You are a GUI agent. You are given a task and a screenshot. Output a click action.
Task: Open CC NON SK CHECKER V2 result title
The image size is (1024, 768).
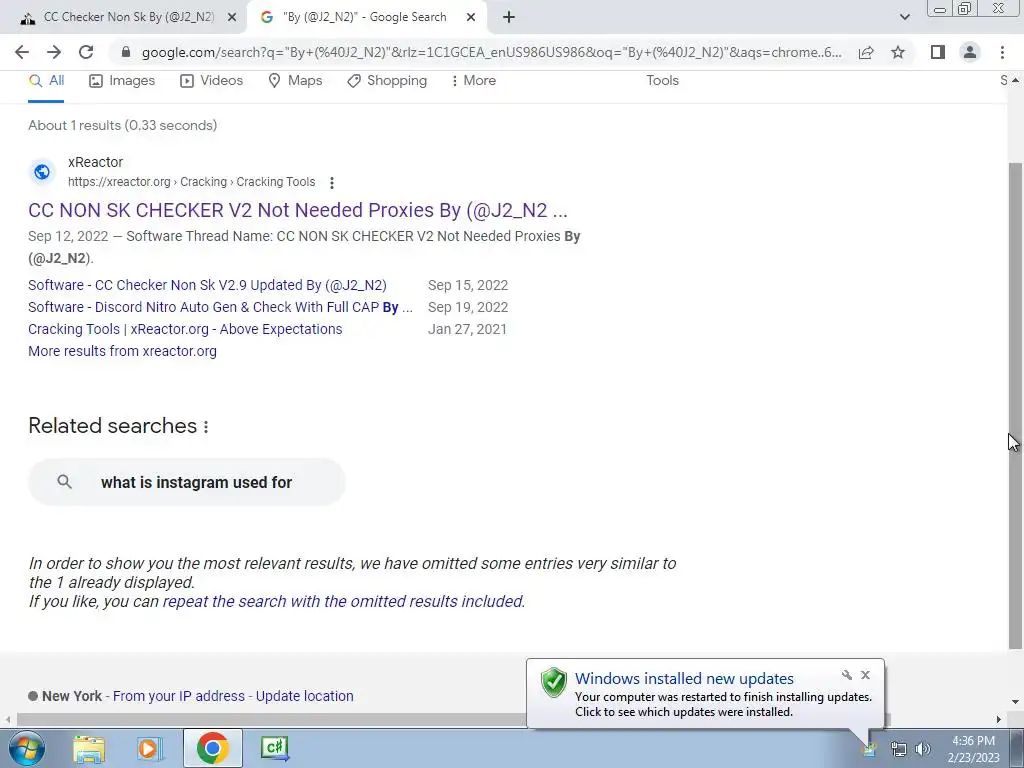click(x=298, y=210)
